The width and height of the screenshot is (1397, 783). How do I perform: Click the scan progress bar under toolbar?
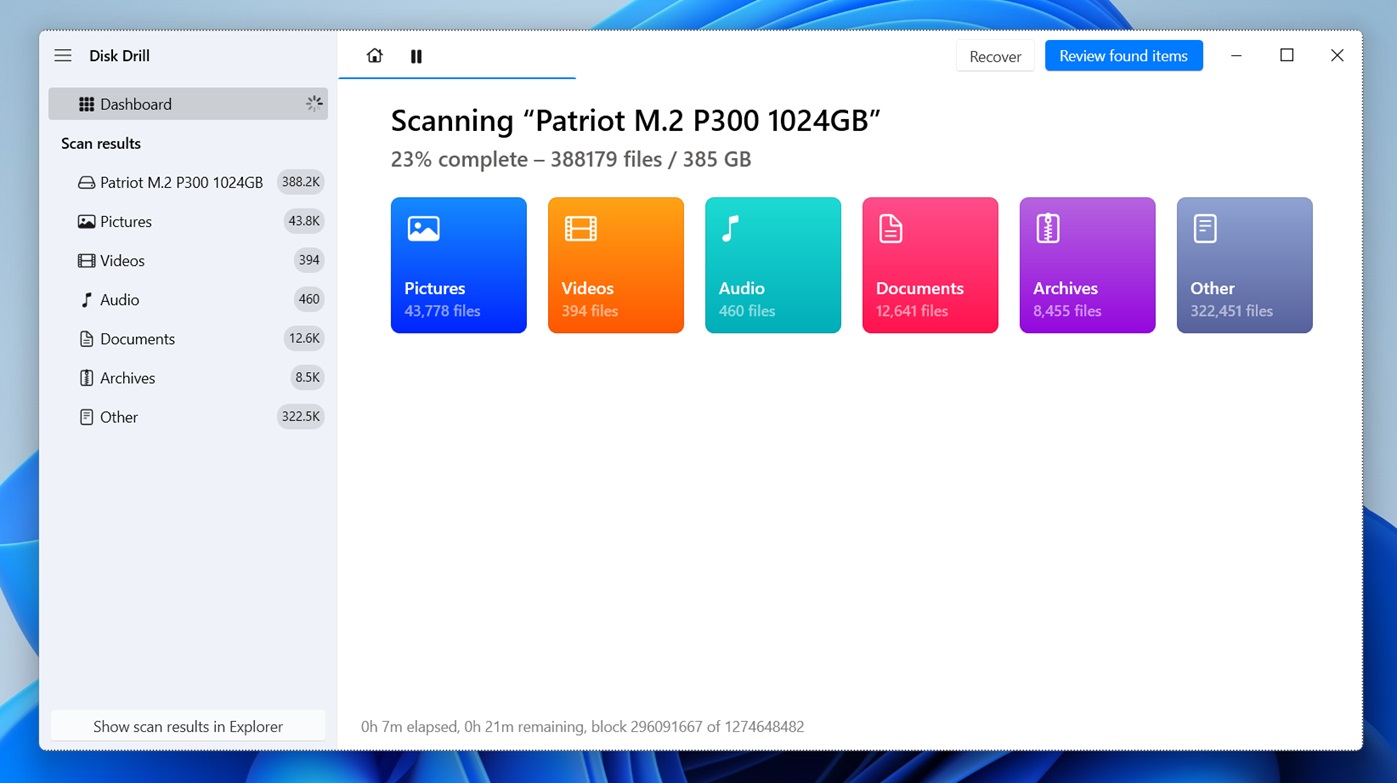pyautogui.click(x=457, y=77)
